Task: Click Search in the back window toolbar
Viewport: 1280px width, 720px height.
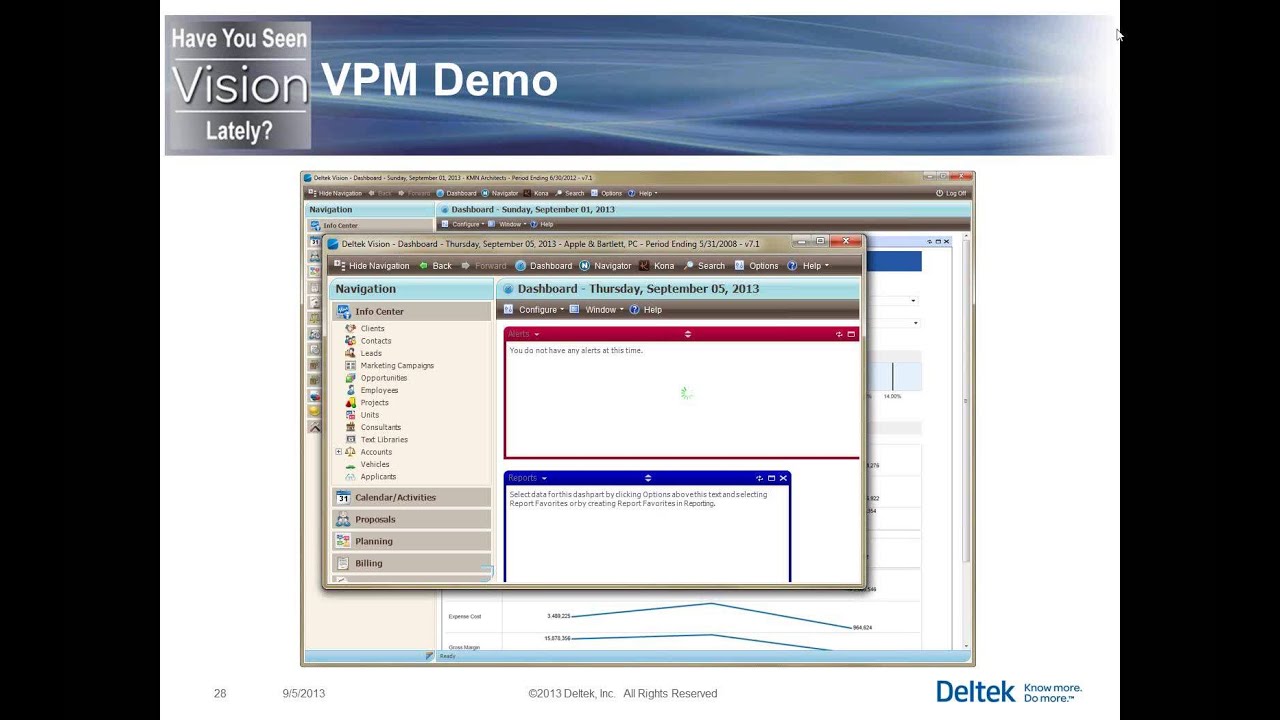Action: [x=570, y=193]
